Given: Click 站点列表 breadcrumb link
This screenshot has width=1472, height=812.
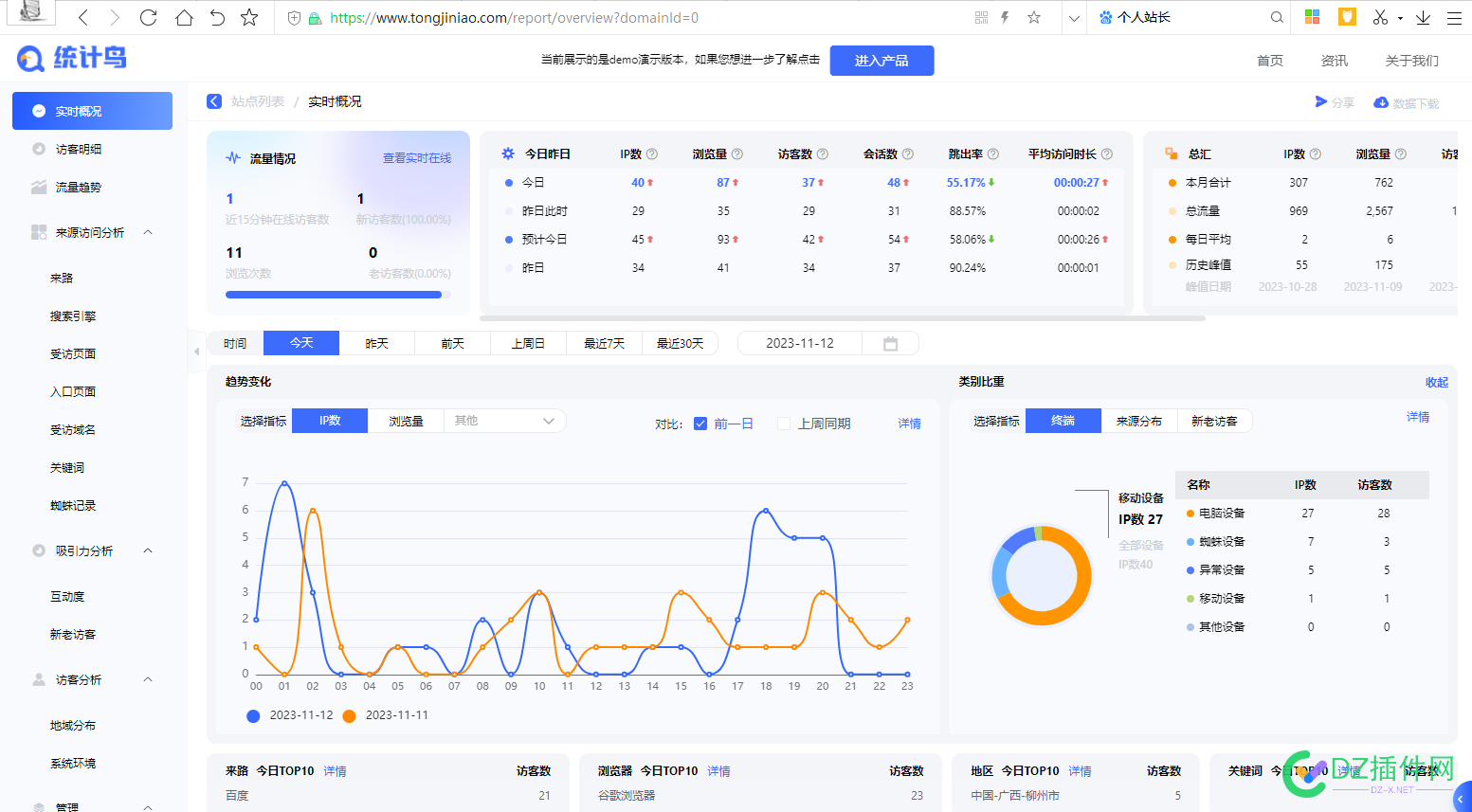Looking at the screenshot, I should coord(258,101).
